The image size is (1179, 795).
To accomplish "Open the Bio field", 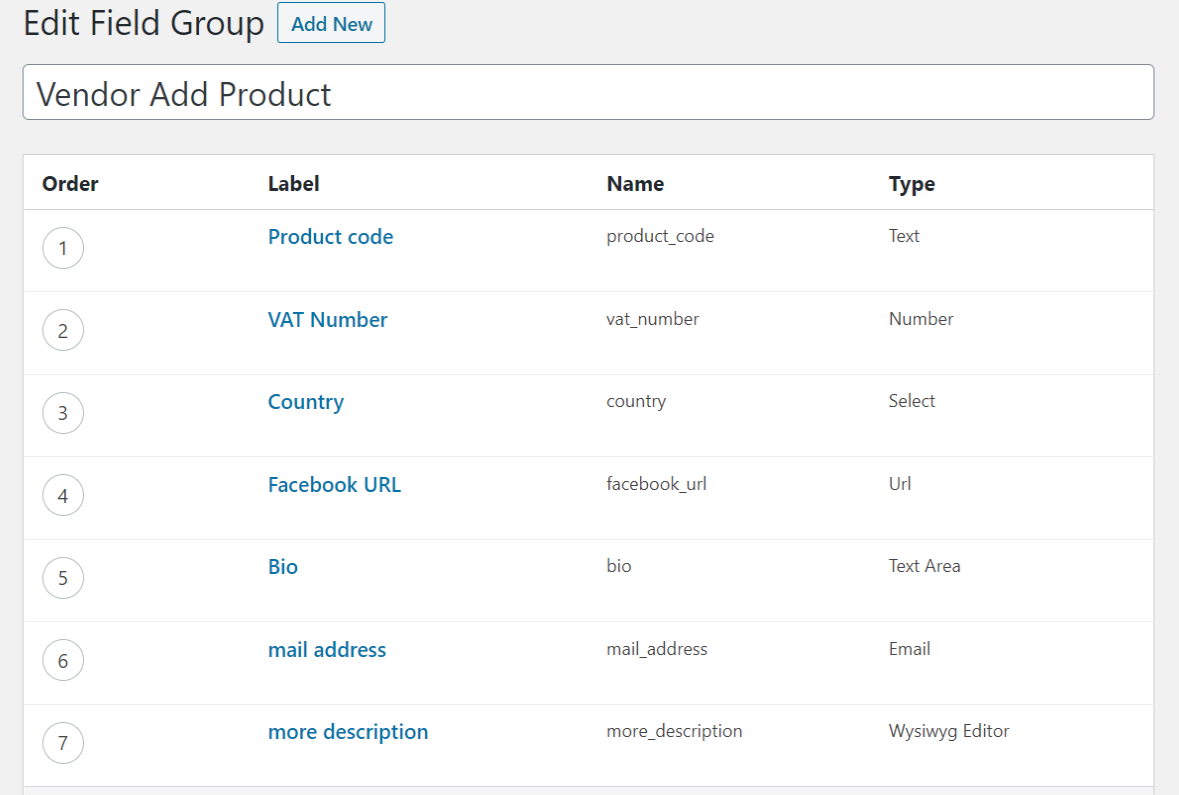I will coord(282,566).
